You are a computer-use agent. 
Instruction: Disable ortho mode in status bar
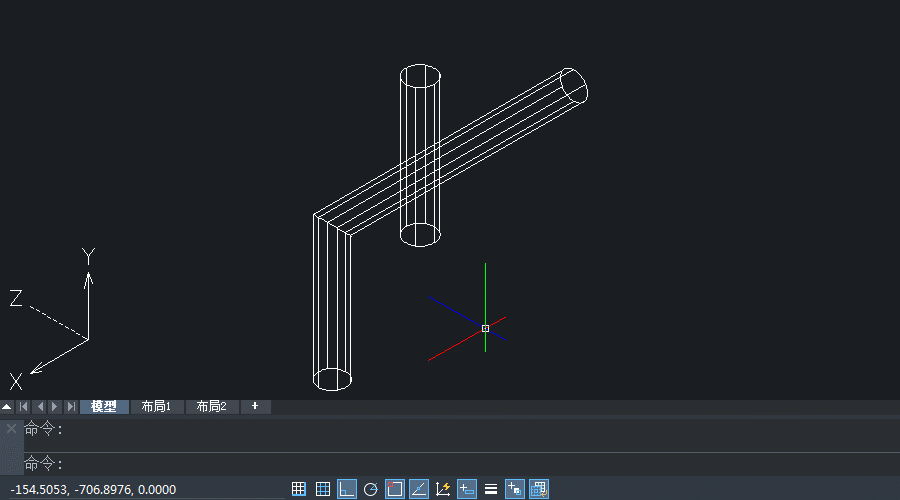coord(347,489)
